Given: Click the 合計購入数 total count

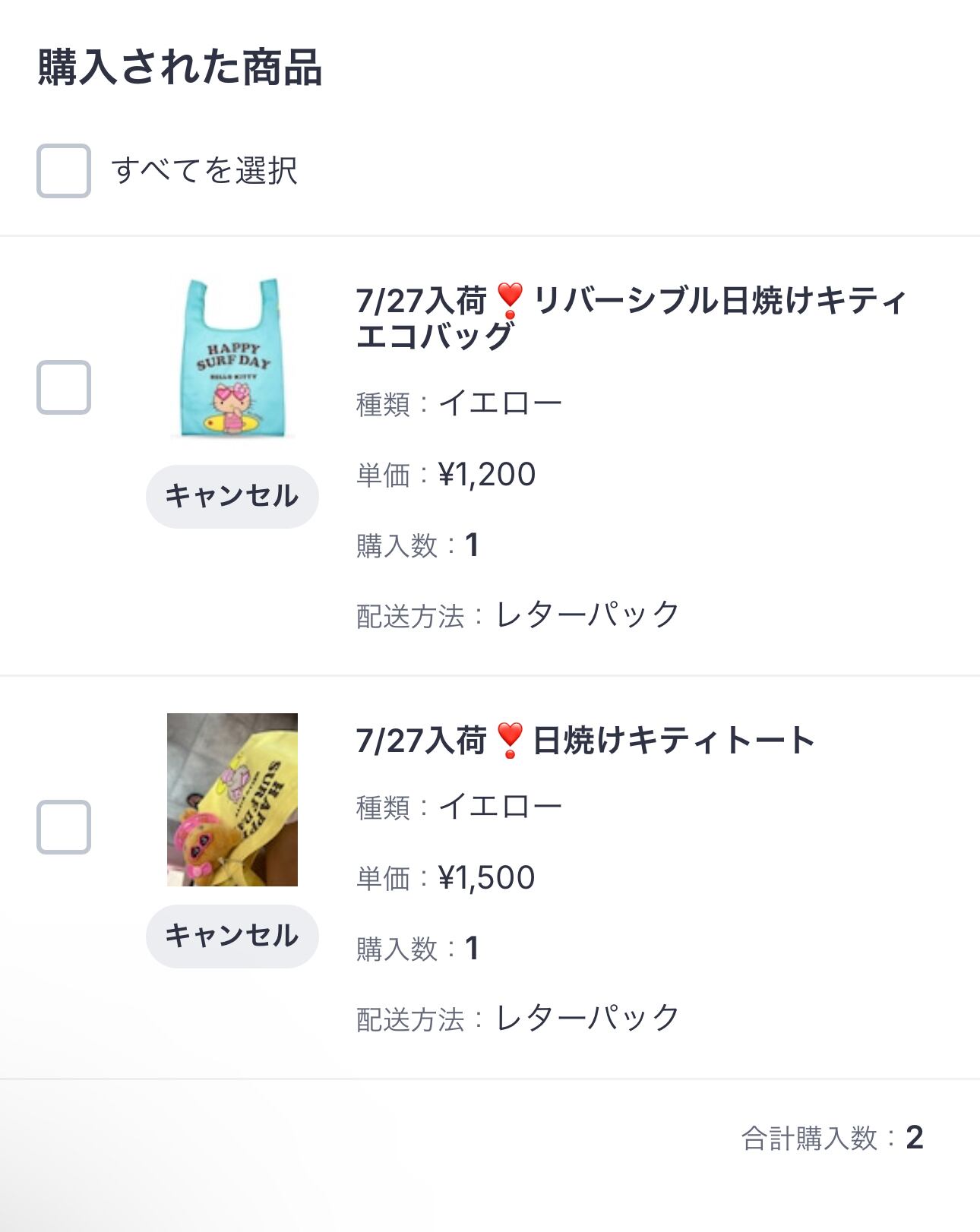Looking at the screenshot, I should point(914,1138).
